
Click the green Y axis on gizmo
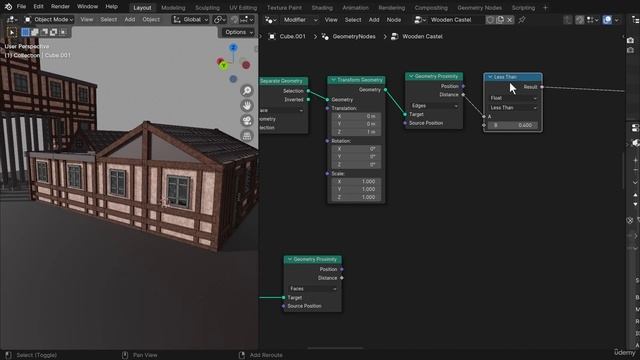coord(223,65)
